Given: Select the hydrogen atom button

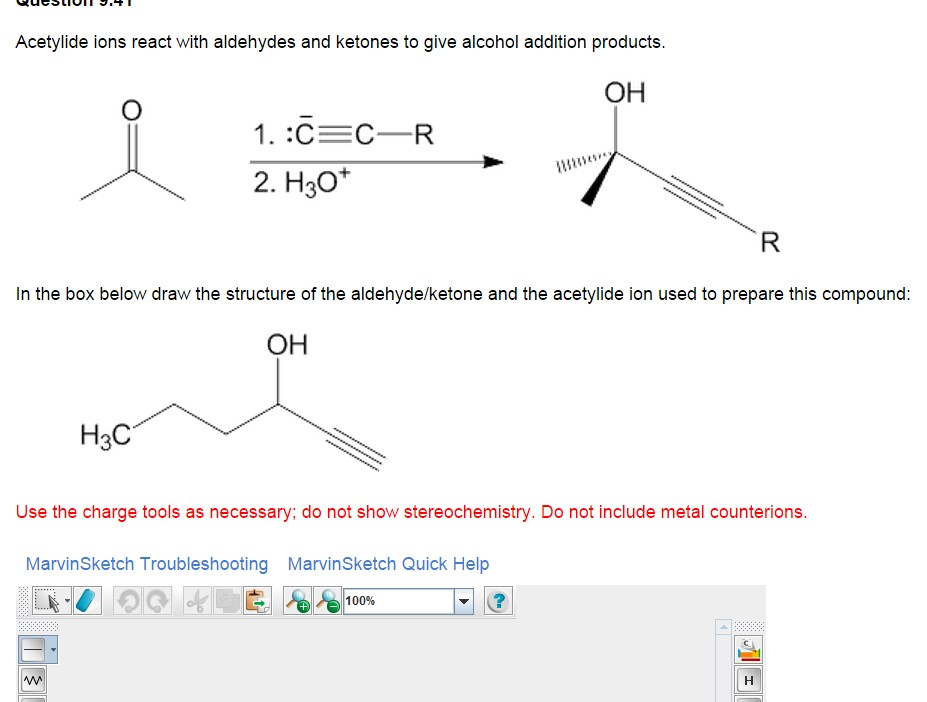Looking at the screenshot, I should pos(748,681).
